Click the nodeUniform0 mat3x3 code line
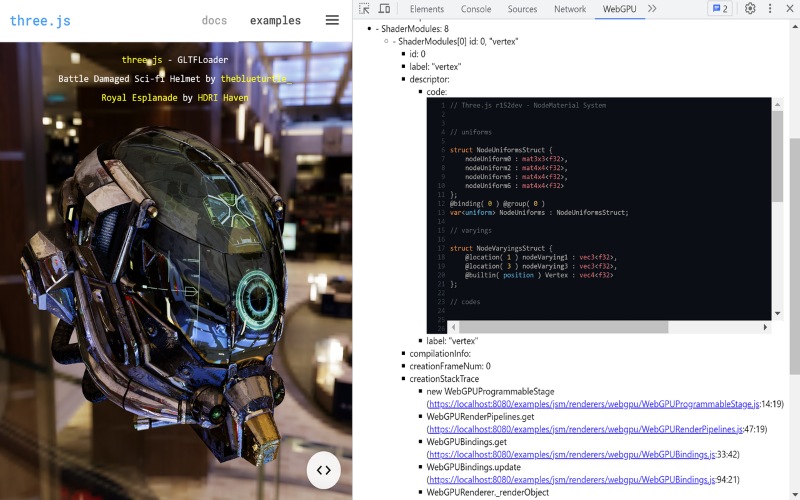 (516, 159)
